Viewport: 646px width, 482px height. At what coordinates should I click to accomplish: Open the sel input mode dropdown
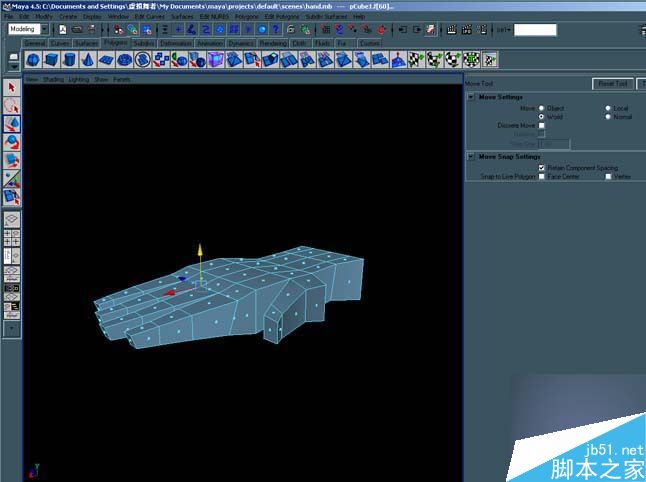(503, 30)
